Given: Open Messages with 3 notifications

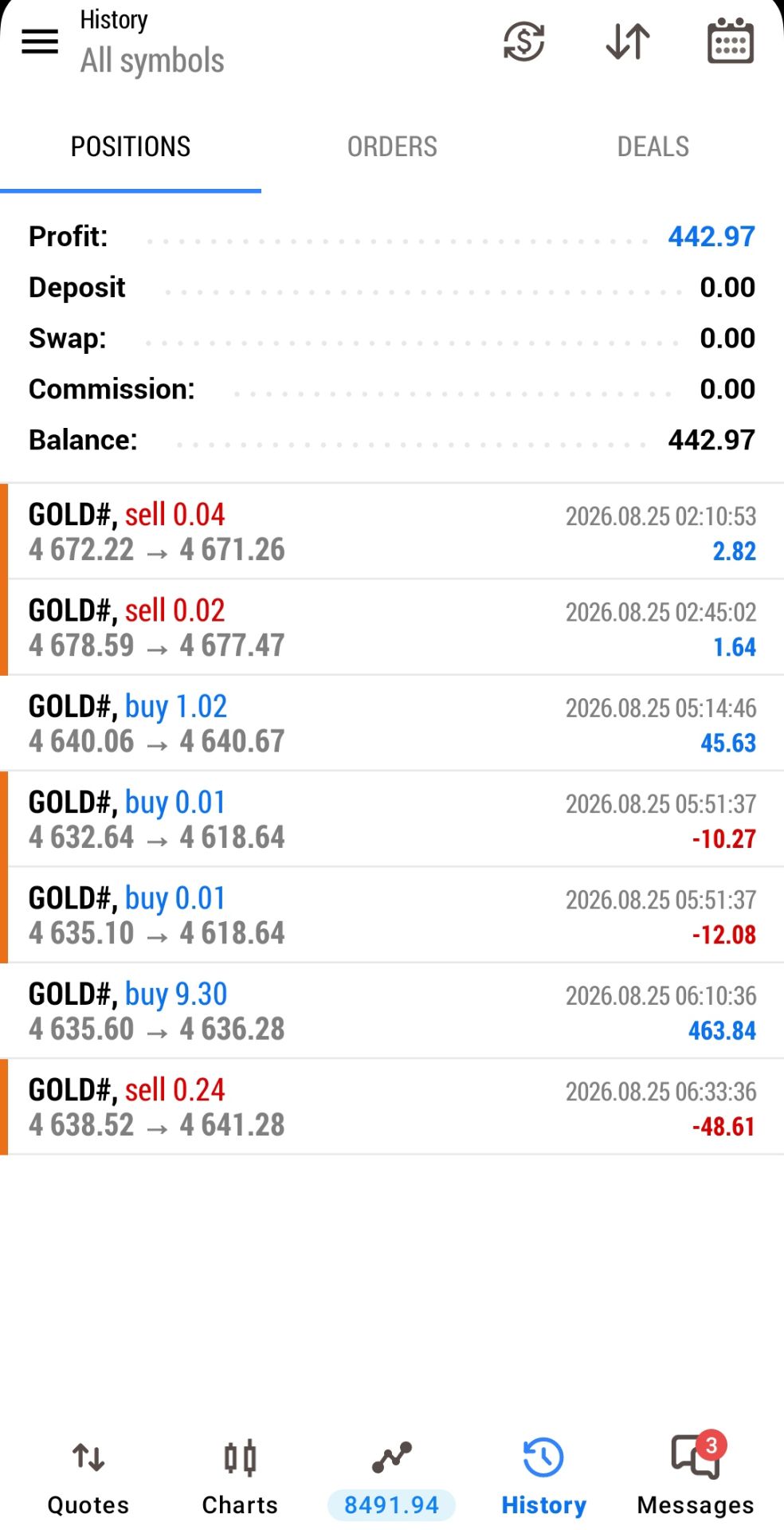Looking at the screenshot, I should [696, 1478].
